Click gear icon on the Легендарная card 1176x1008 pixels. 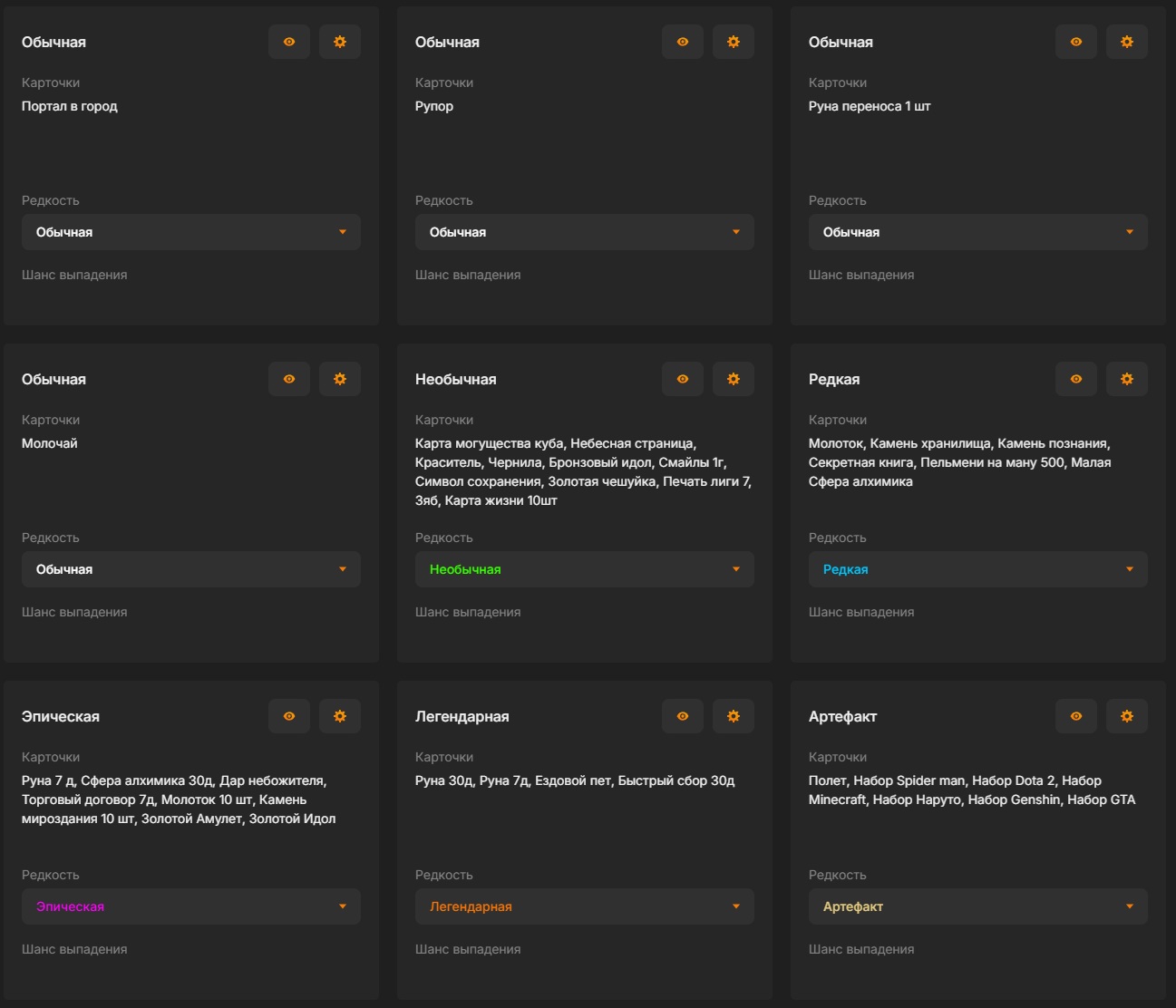734,716
